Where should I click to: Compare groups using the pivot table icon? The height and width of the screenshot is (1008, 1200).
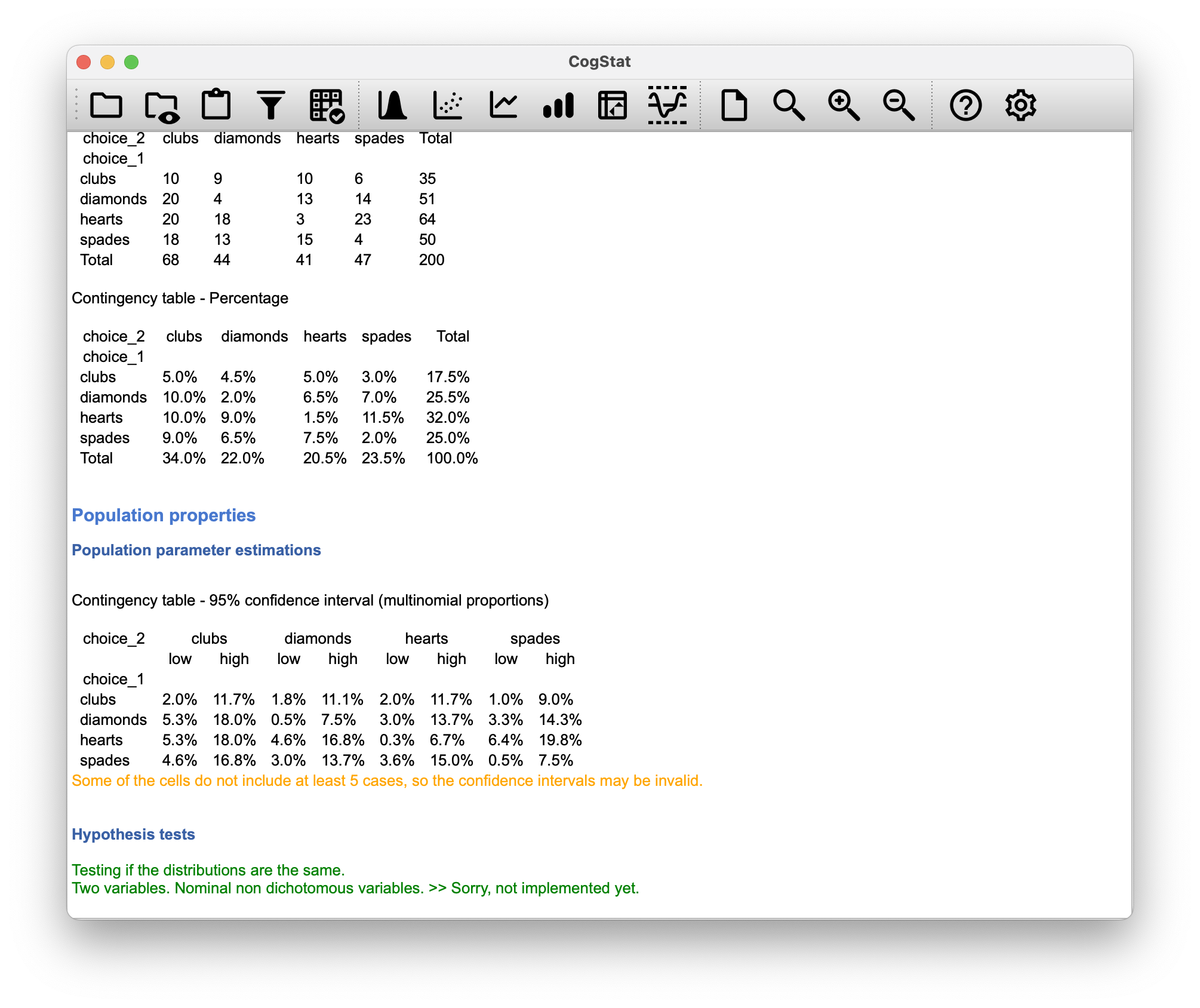pyautogui.click(x=611, y=106)
